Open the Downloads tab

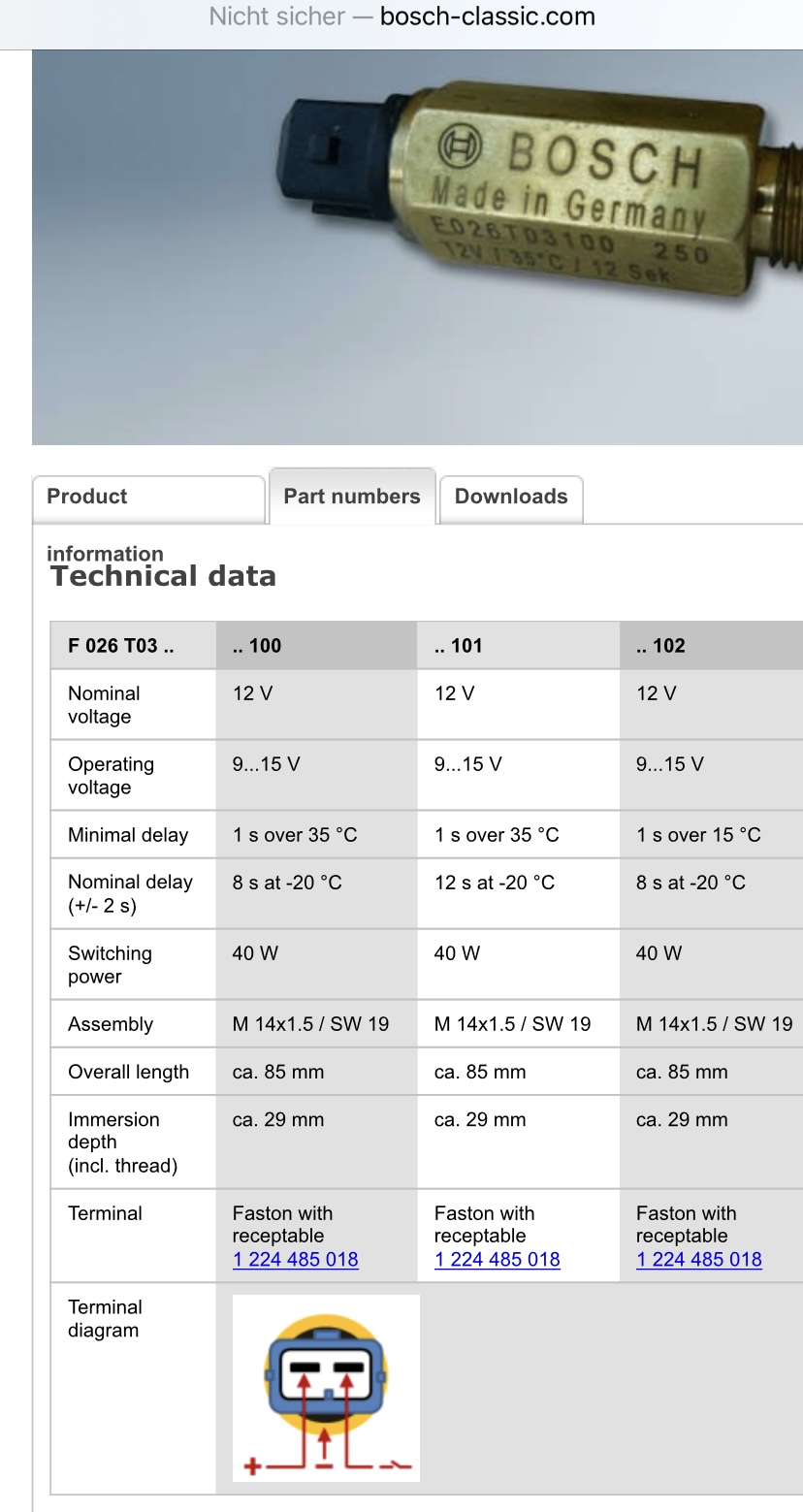coord(511,499)
